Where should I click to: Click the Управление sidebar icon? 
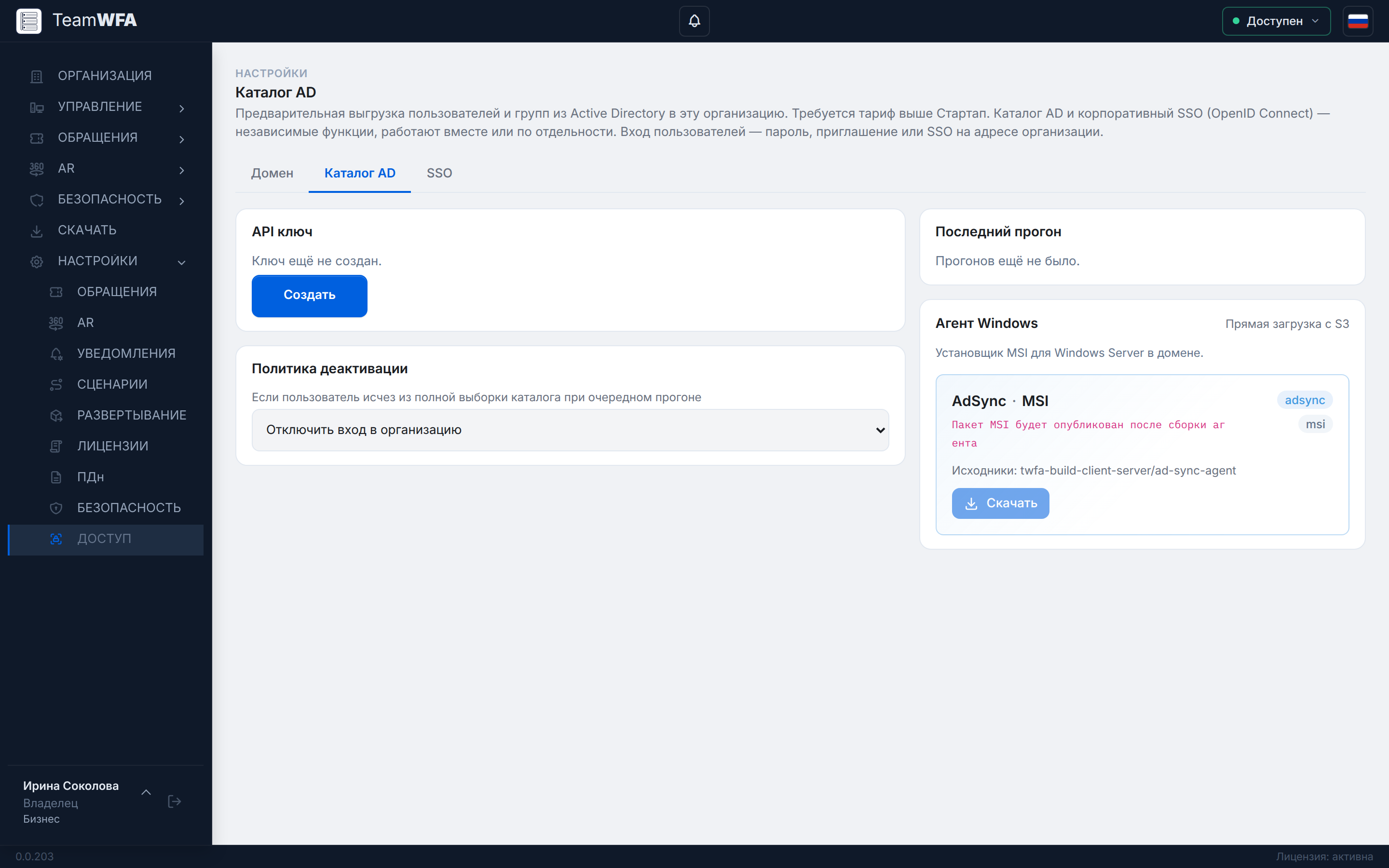point(37,108)
